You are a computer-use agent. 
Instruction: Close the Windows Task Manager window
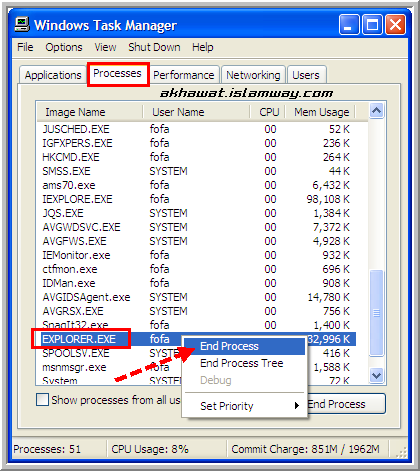(x=395, y=25)
